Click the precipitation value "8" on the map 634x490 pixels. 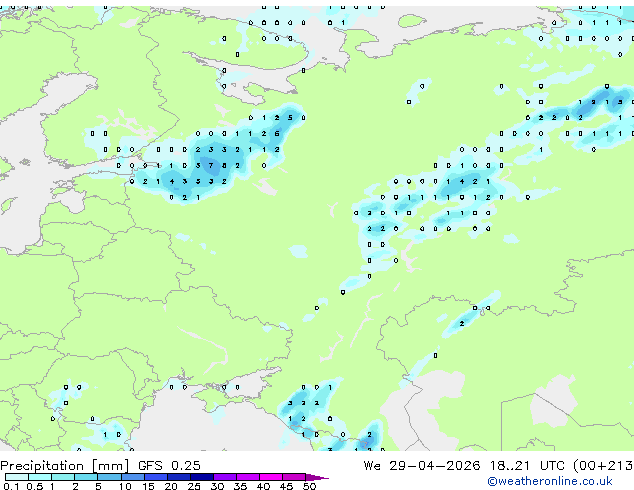tap(224, 165)
